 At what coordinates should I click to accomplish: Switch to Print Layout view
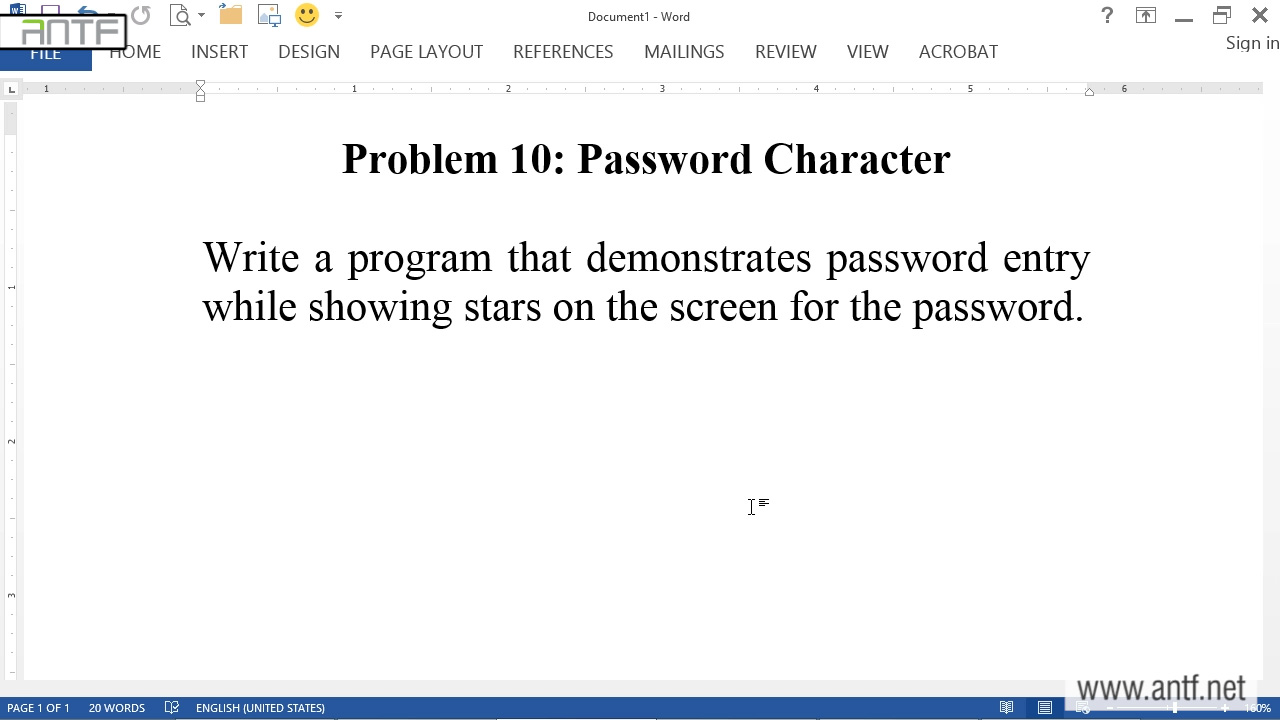click(1045, 708)
